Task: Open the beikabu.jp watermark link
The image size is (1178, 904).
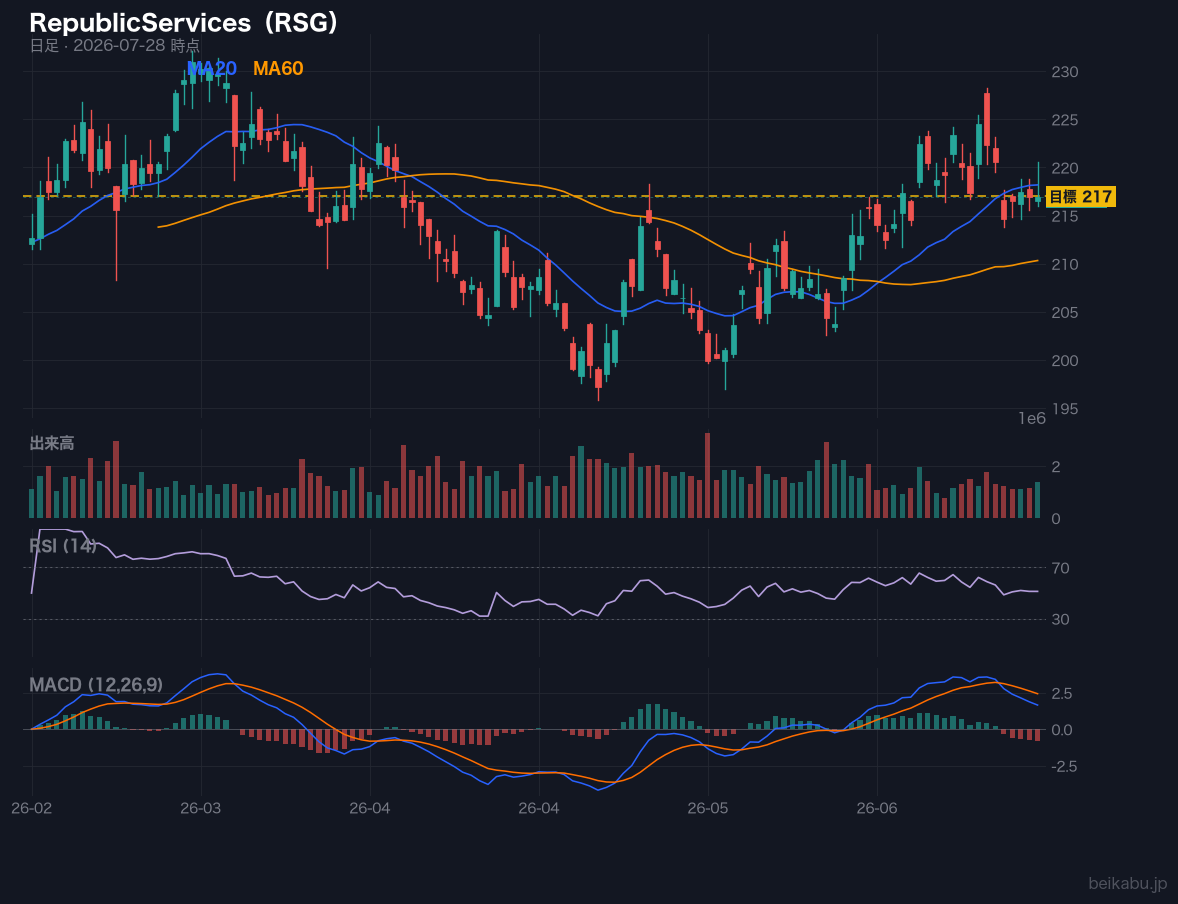Action: [x=1128, y=884]
